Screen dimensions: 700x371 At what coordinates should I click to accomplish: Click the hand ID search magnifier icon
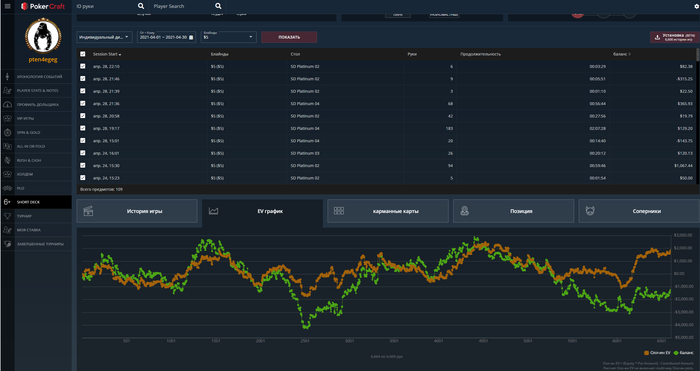[x=141, y=6]
